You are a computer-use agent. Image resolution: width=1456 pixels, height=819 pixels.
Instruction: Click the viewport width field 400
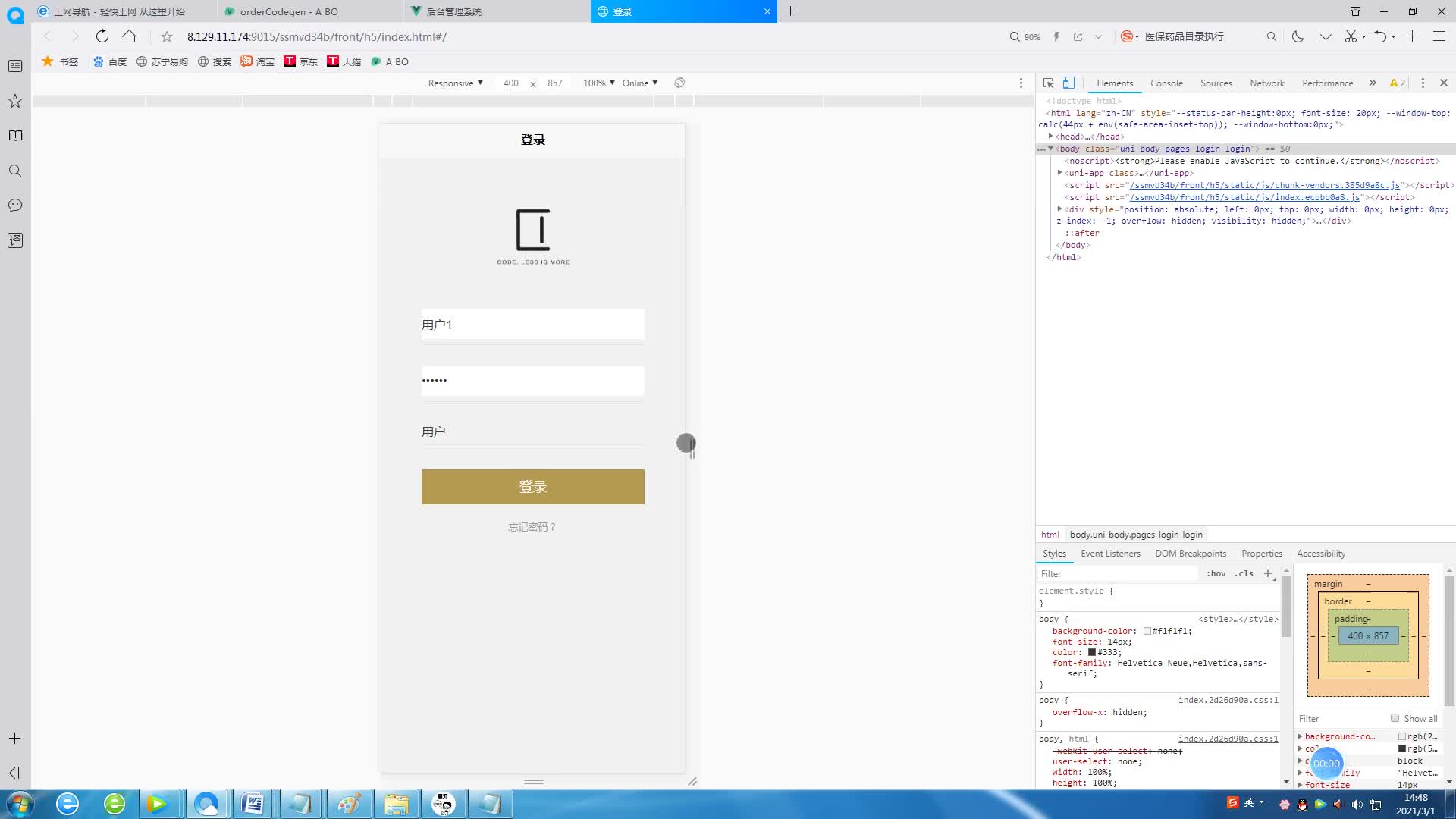[x=511, y=83]
